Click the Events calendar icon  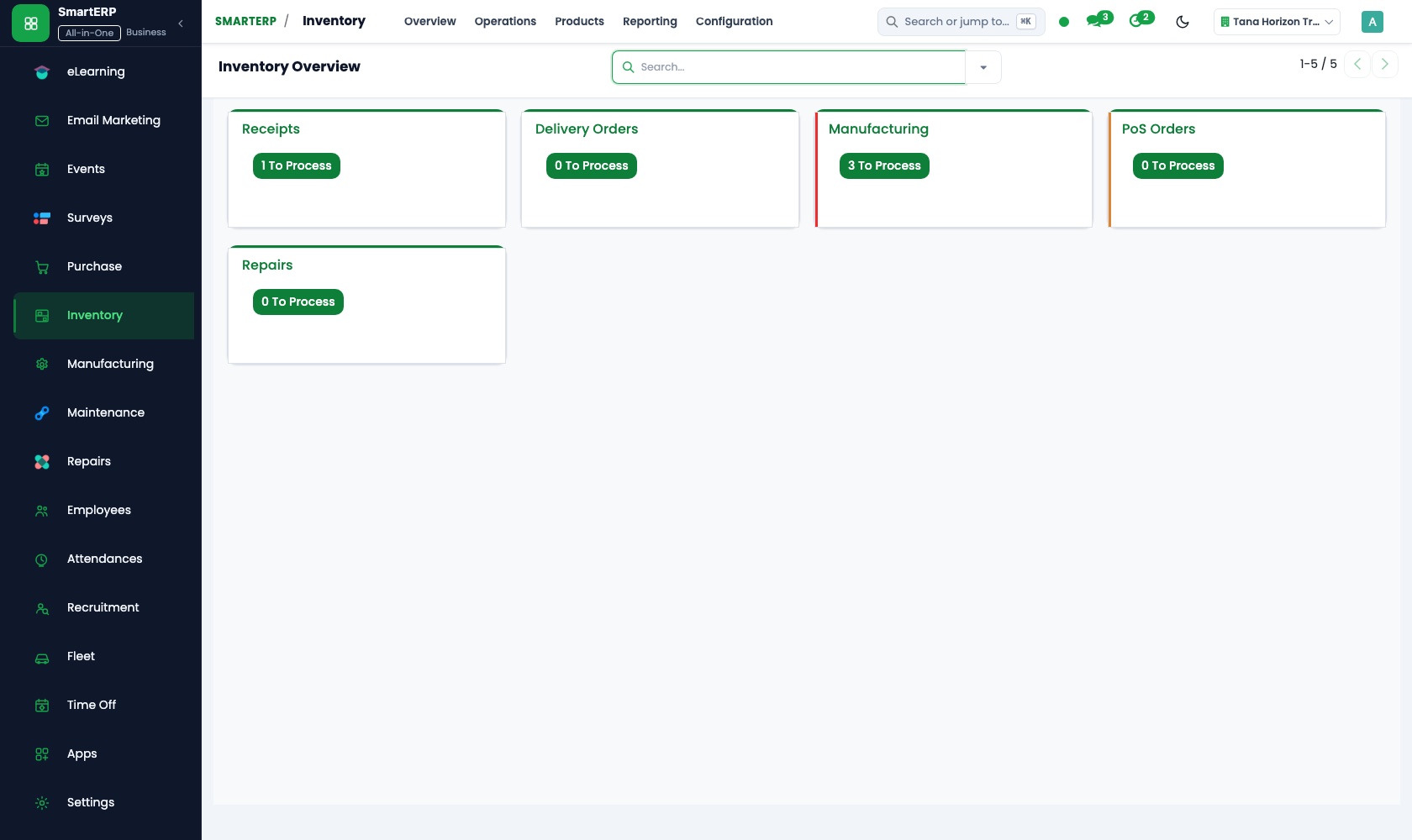[42, 170]
